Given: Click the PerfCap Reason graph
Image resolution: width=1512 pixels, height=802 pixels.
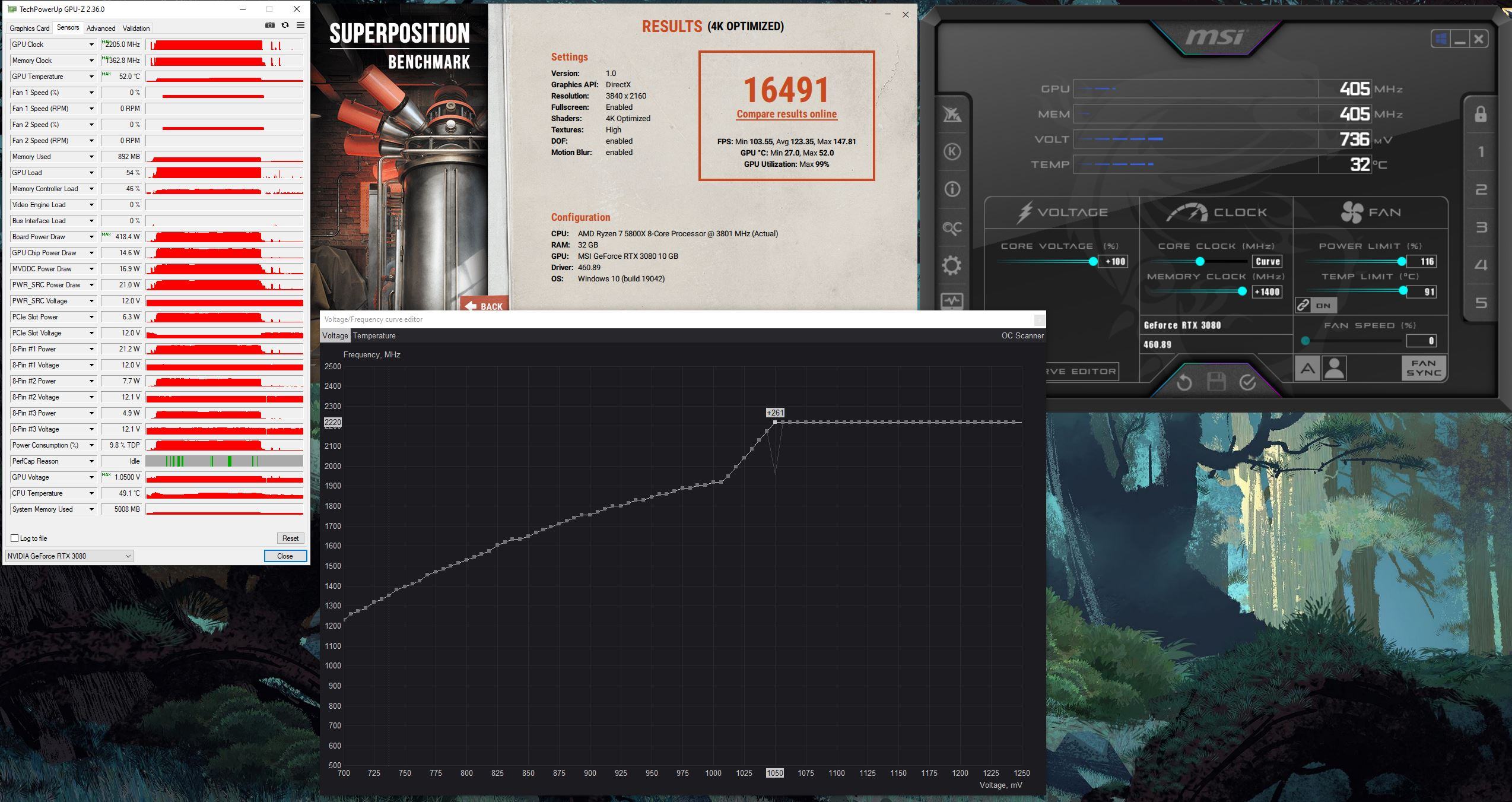Looking at the screenshot, I should (224, 461).
